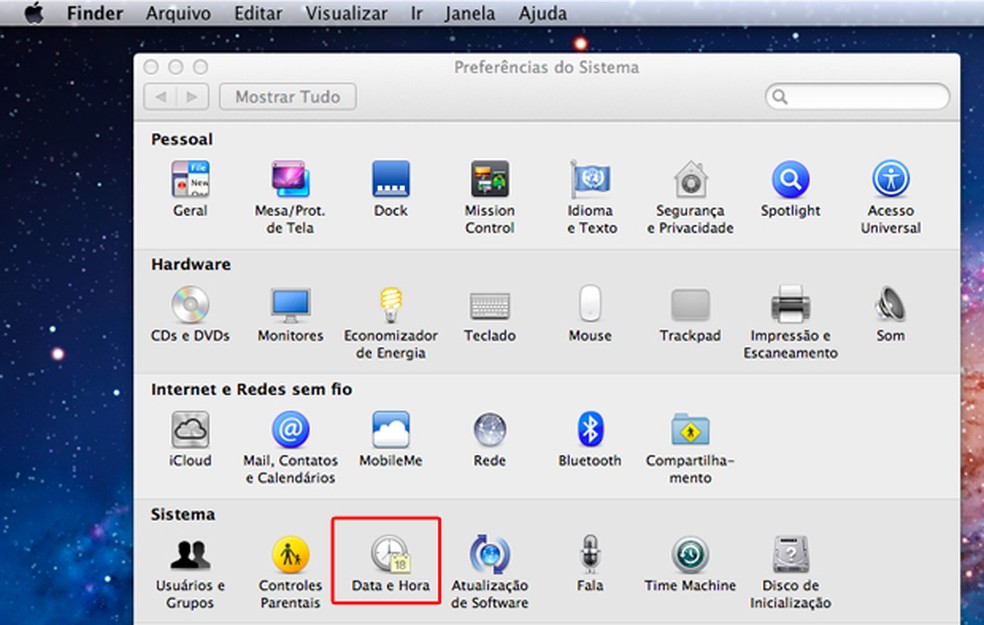Open the Finder menu
Screen dimensions: 984x625
[95, 13]
